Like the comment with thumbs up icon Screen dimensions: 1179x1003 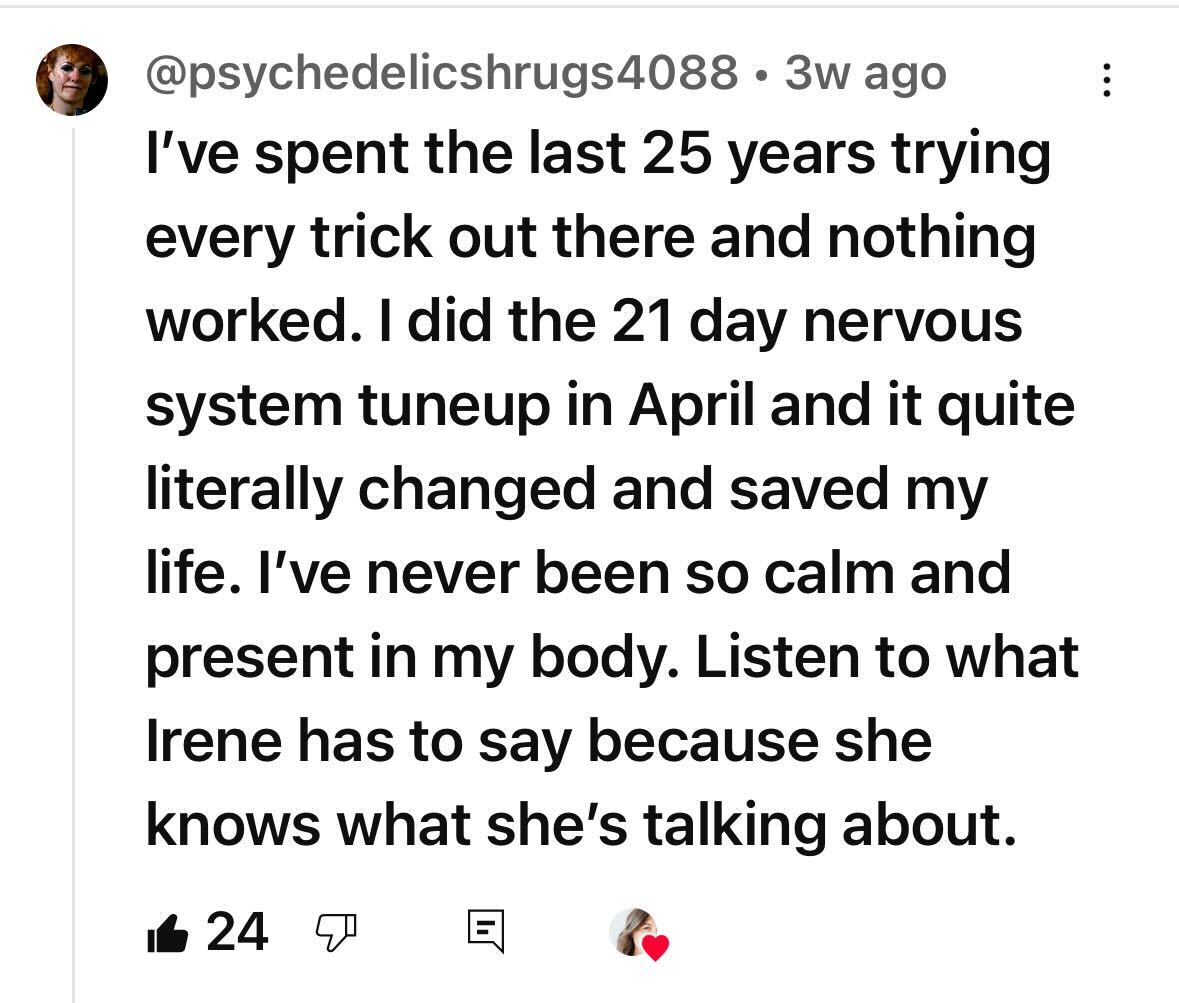coord(167,933)
